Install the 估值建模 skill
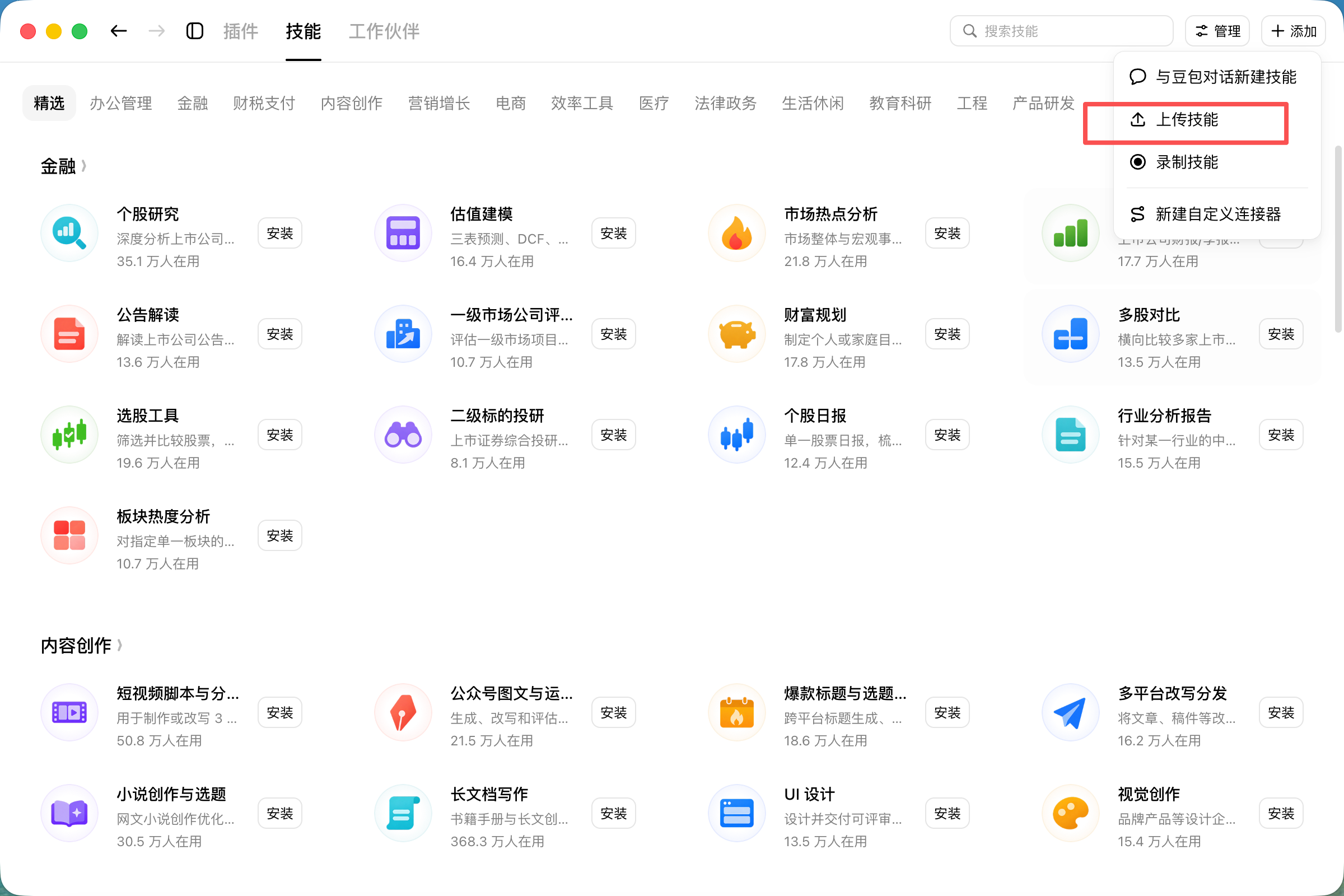This screenshot has height=896, width=1344. (614, 233)
